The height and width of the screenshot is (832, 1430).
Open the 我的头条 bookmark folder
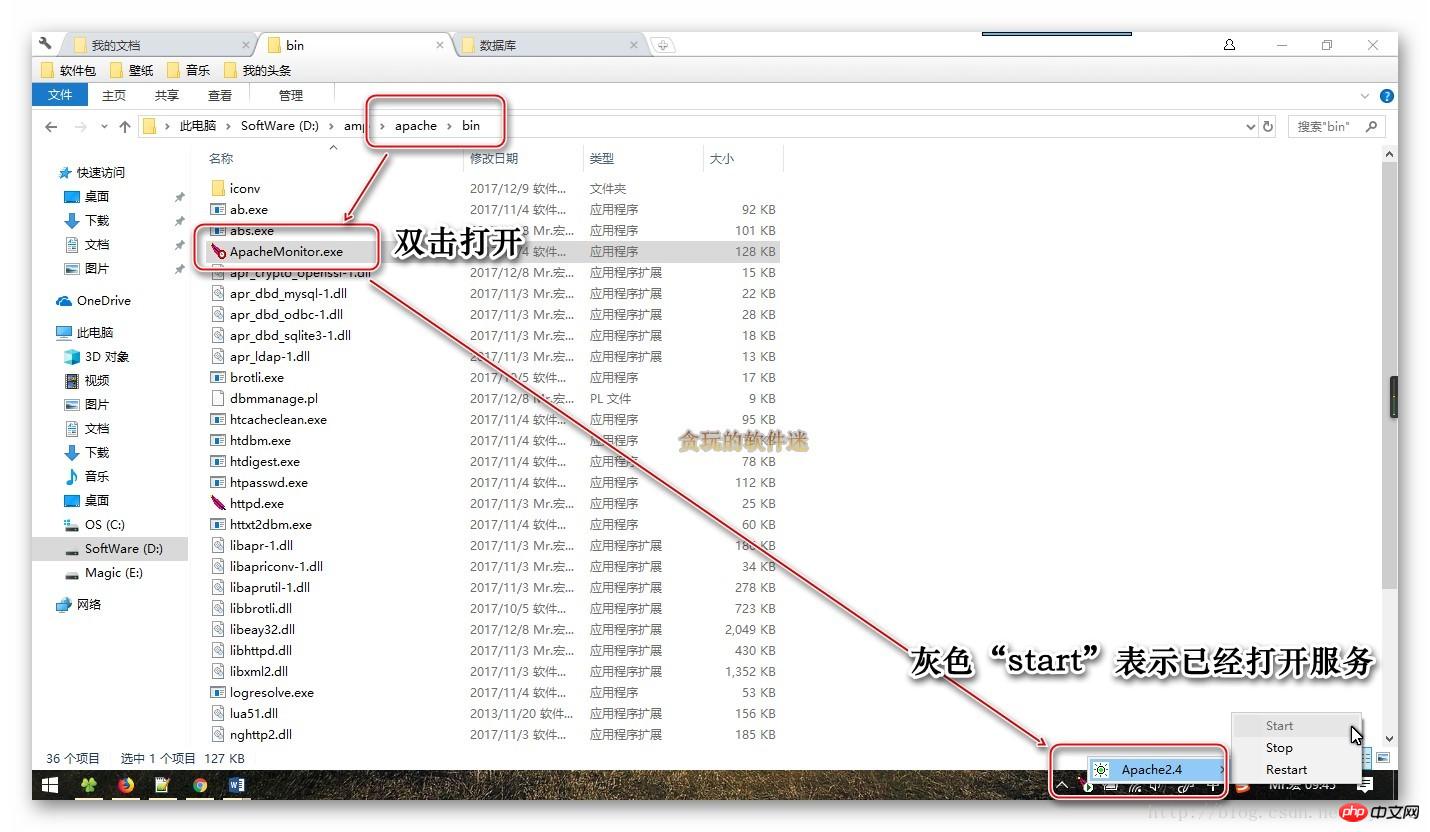coord(258,70)
